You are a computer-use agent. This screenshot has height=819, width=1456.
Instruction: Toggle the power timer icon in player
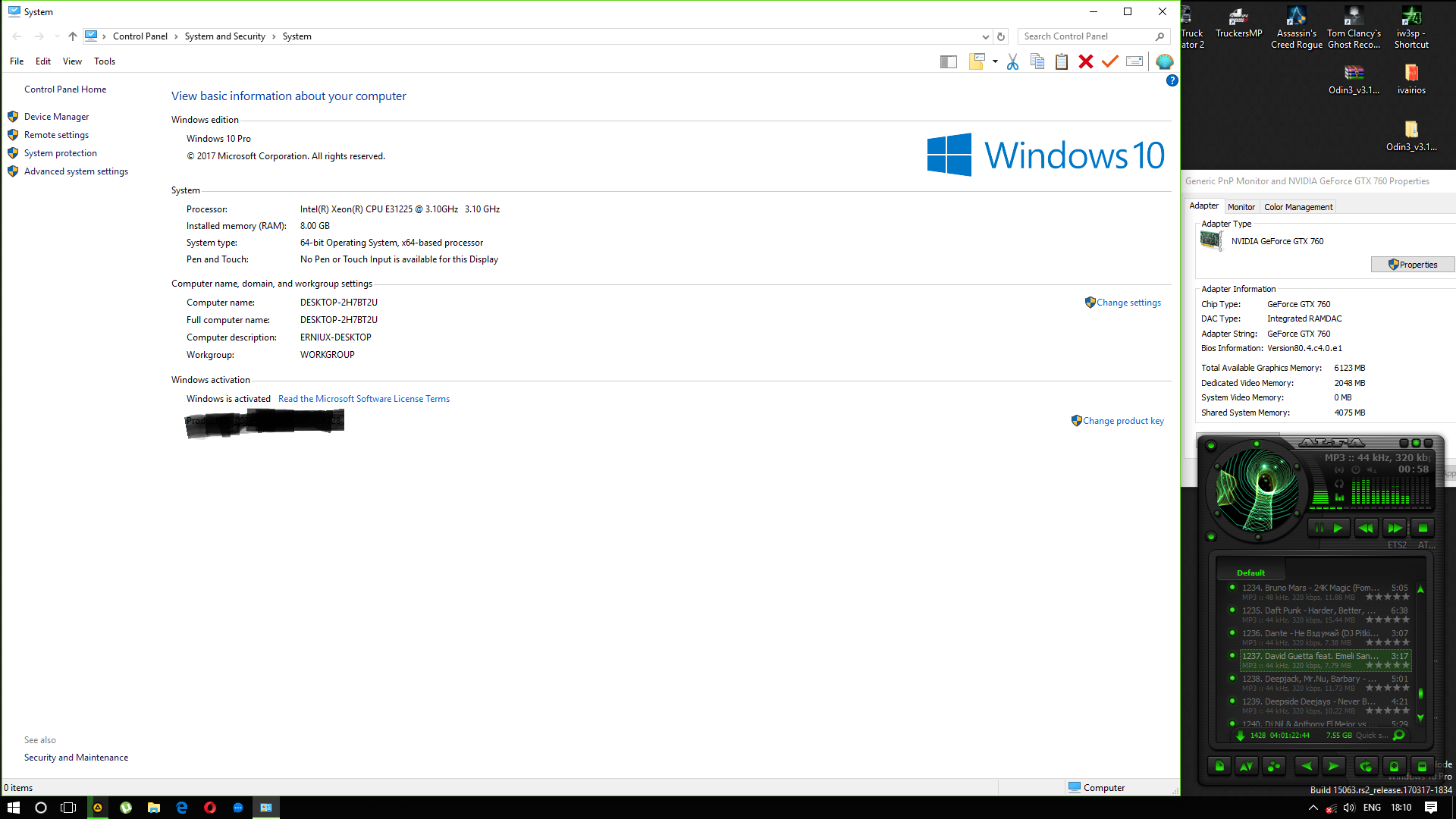pos(1356,470)
